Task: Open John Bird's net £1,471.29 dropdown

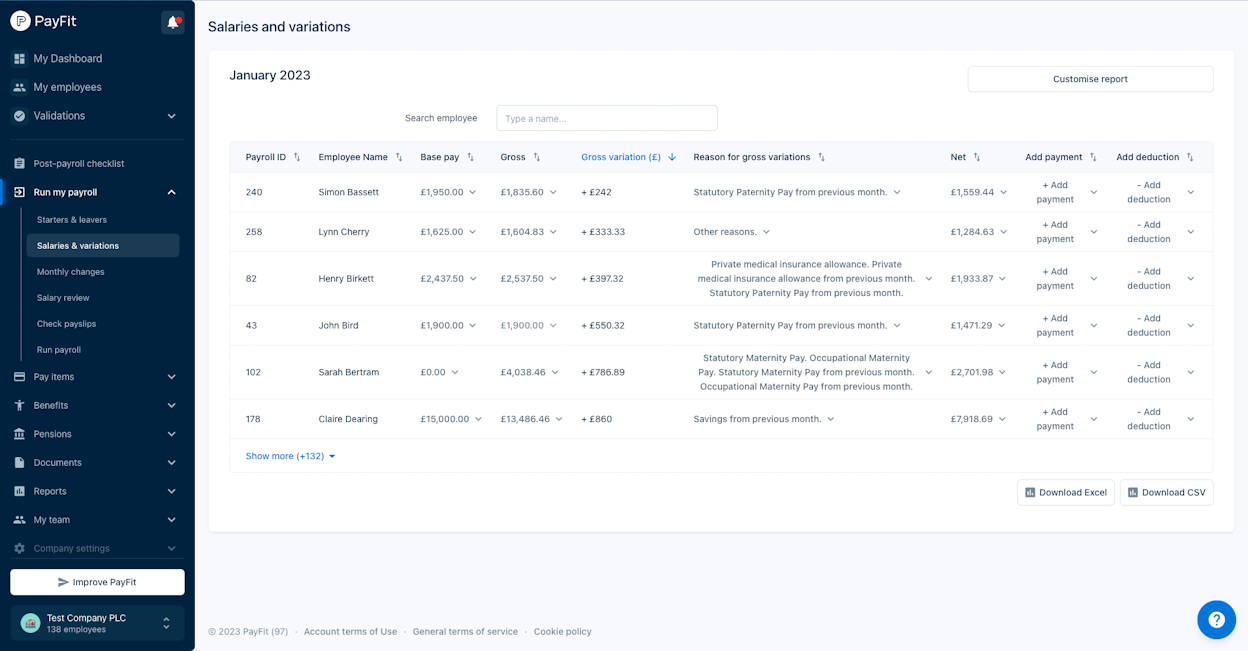Action: (978, 326)
